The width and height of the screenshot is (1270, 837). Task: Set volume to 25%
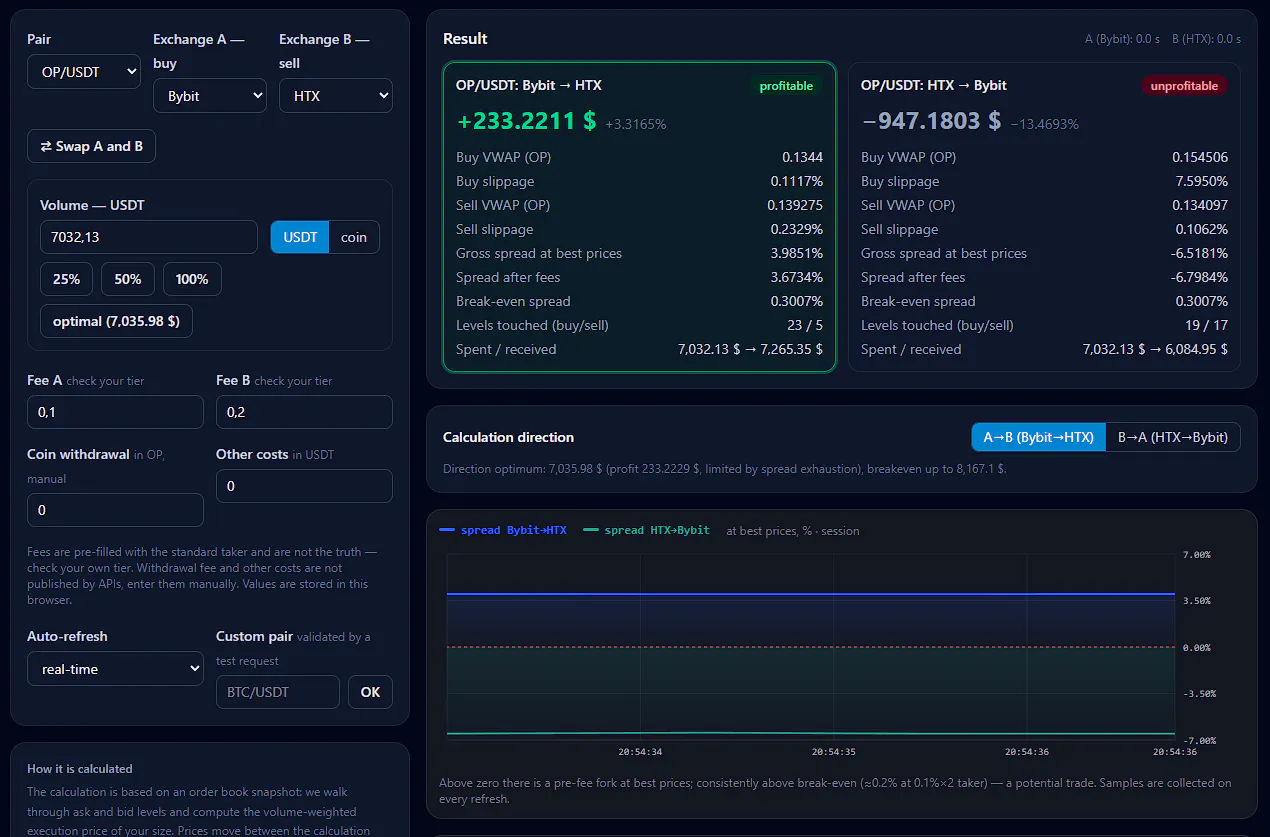point(67,279)
